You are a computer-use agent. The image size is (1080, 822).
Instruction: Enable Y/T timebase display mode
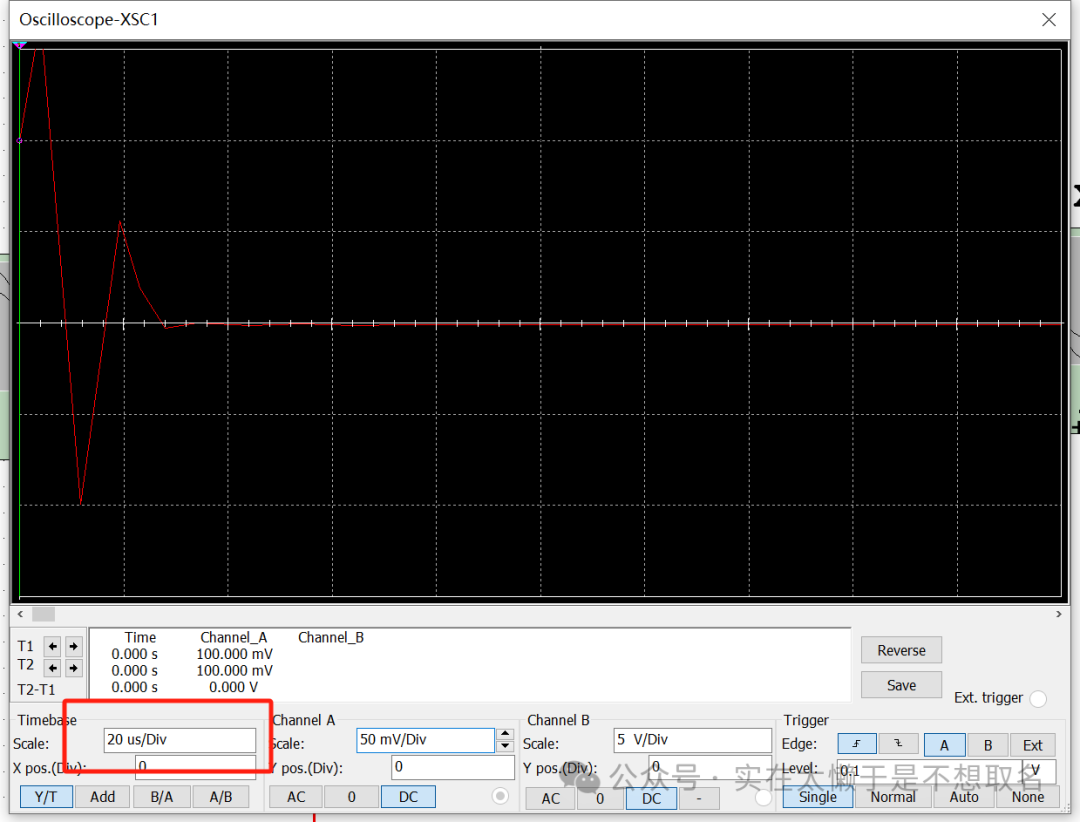click(x=46, y=796)
